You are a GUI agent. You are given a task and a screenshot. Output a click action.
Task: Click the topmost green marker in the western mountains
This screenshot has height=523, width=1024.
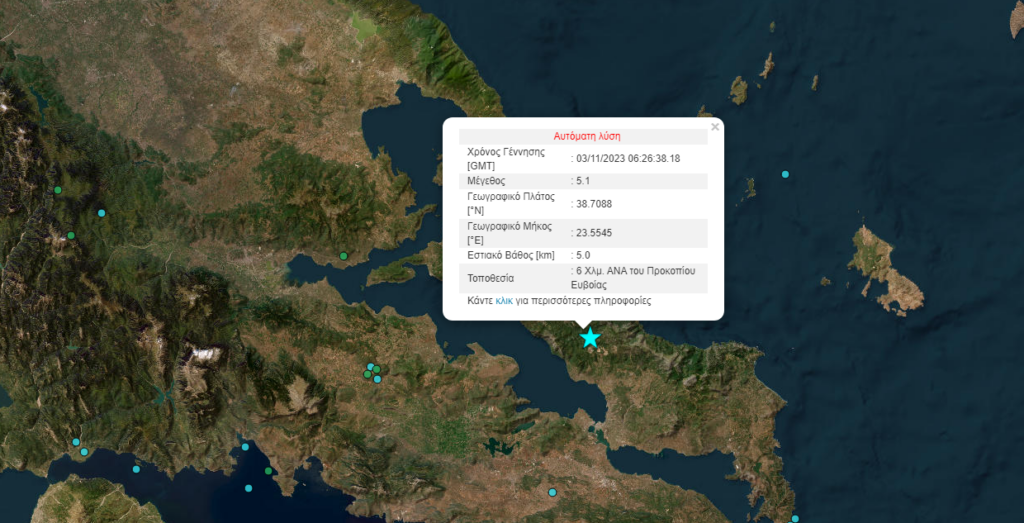click(58, 190)
